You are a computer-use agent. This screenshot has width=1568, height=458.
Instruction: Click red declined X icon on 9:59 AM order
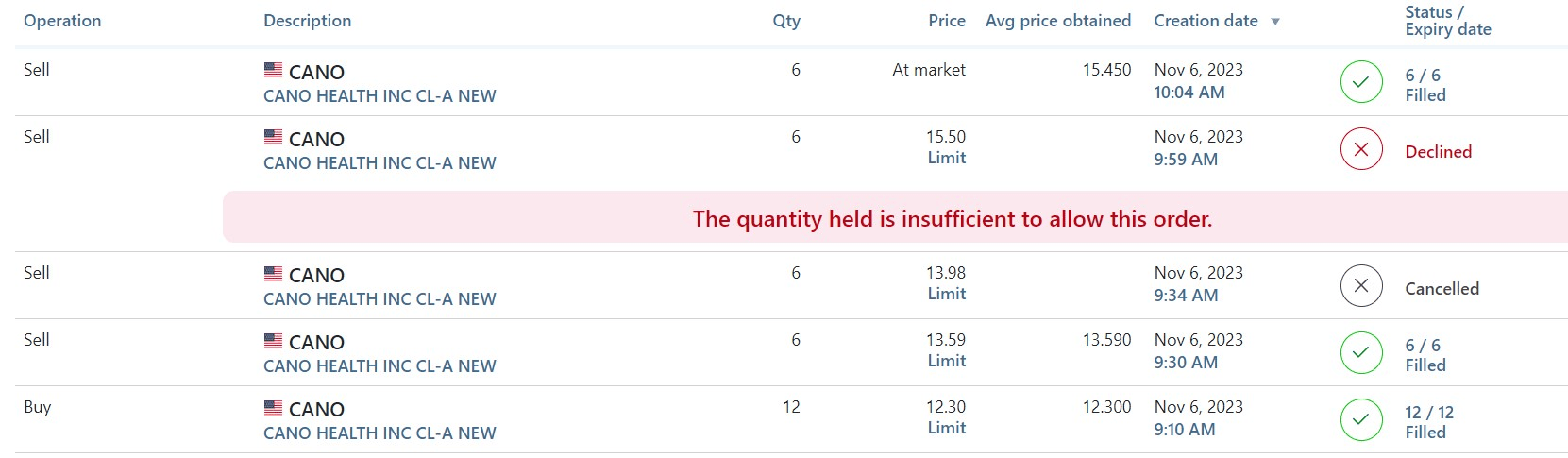[1360, 149]
